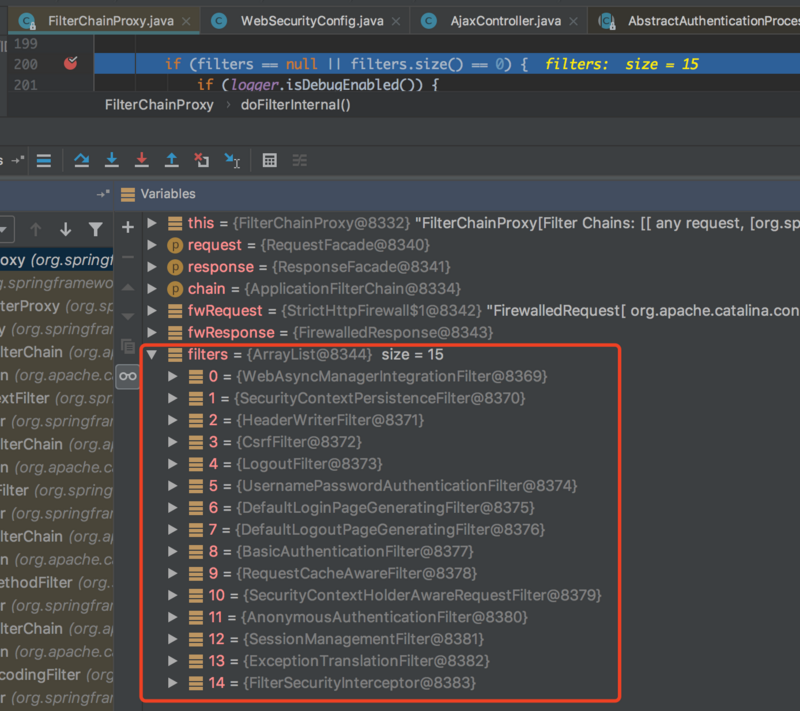Click the New Watch plus icon
Image resolution: width=800 pixels, height=711 pixels.
coord(127,228)
